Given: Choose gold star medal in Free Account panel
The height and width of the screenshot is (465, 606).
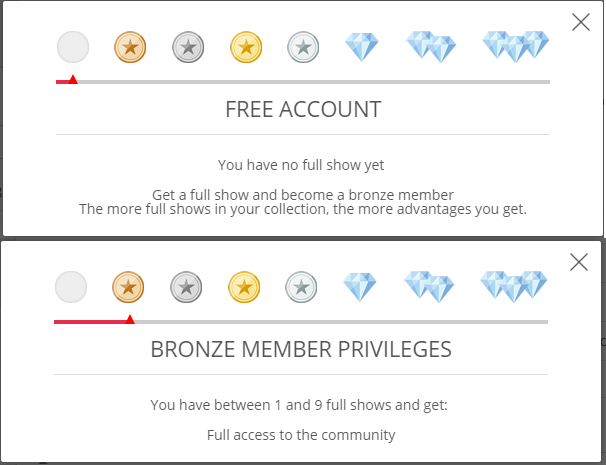Looking at the screenshot, I should pos(245,46).
